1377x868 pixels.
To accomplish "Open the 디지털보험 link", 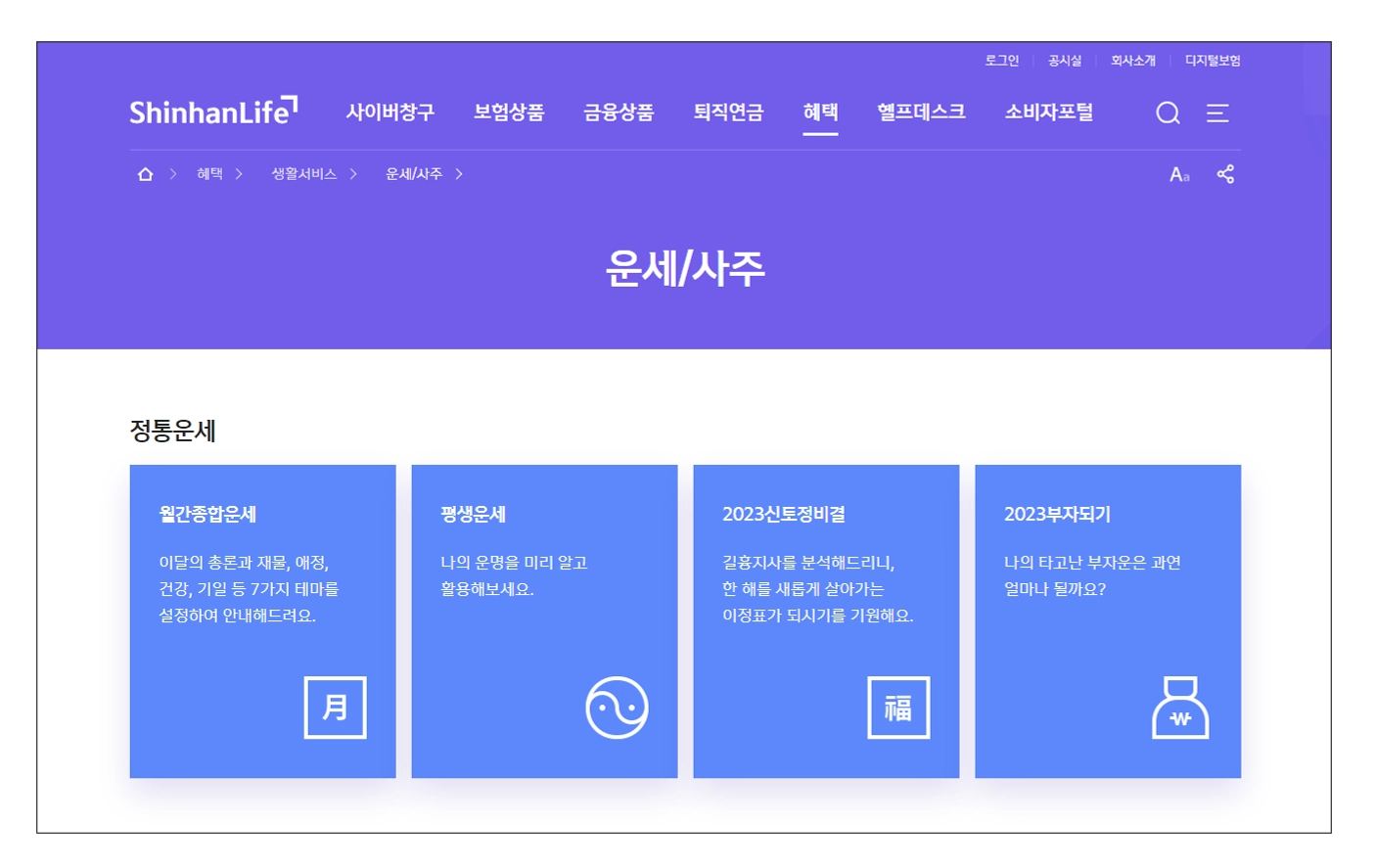I will [1214, 60].
